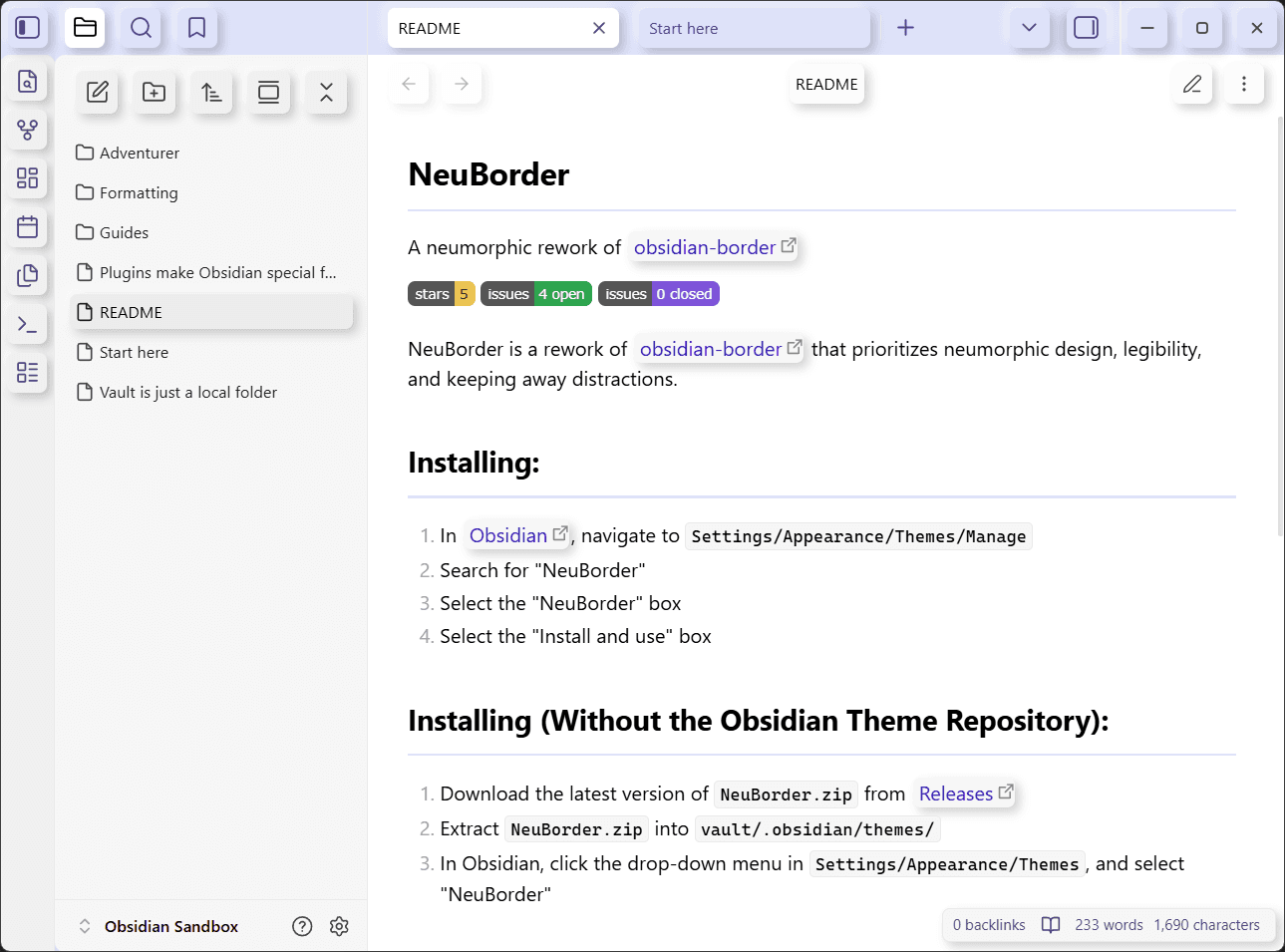Switch vault via Obsidian Sandbox selector
Screen dimensions: 1285x952
pos(160,926)
